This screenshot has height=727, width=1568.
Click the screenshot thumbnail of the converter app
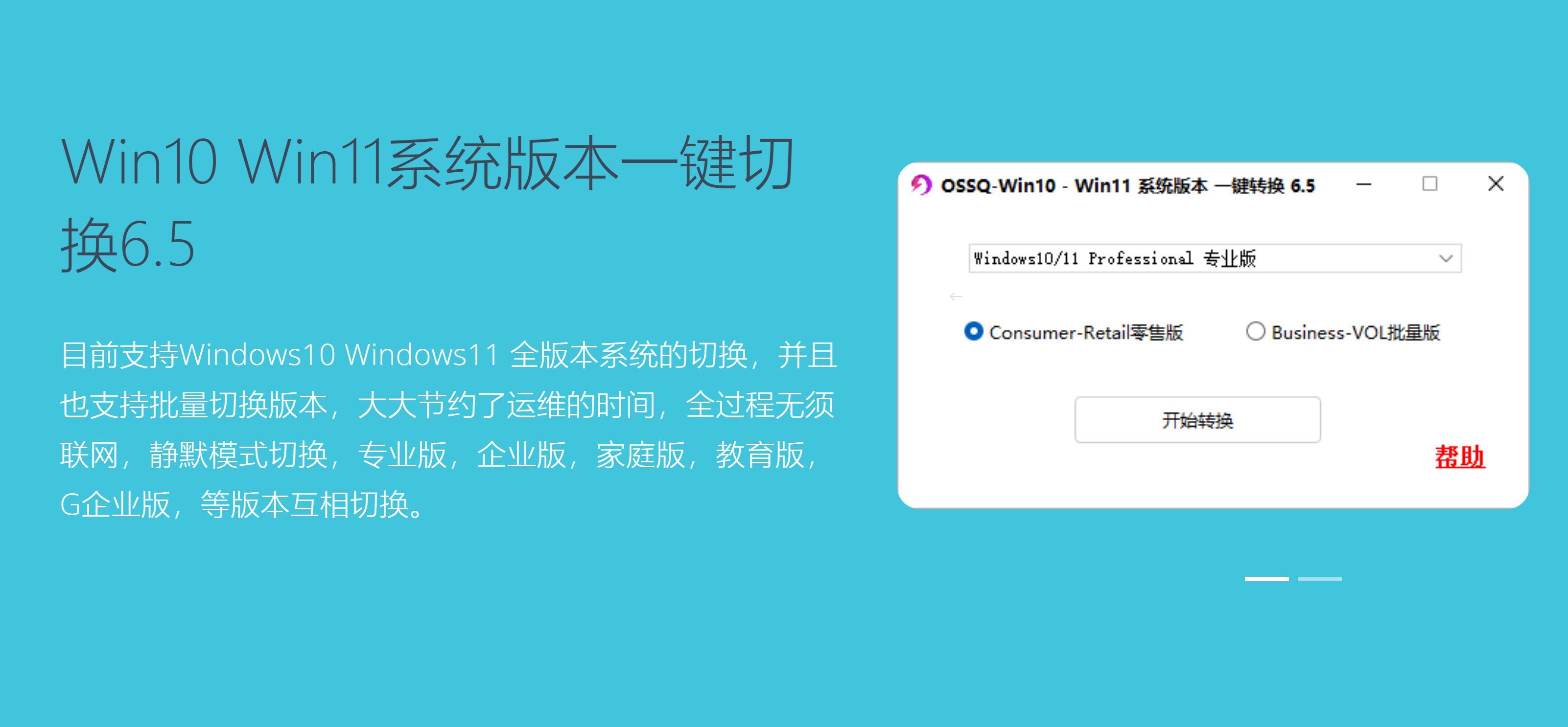(x=1213, y=335)
